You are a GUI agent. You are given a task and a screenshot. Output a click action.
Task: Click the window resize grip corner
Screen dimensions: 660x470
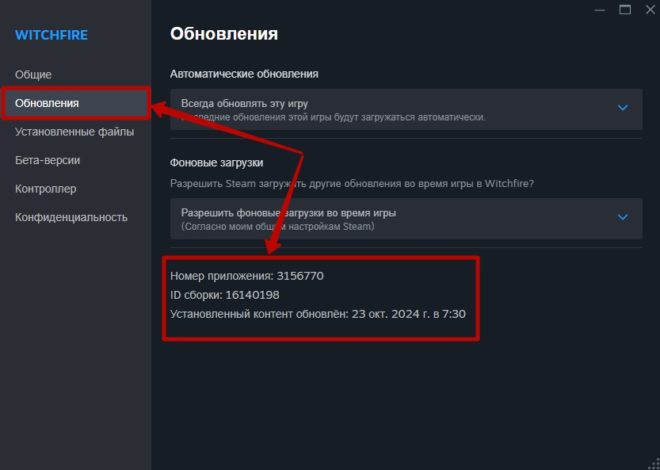pos(652,462)
